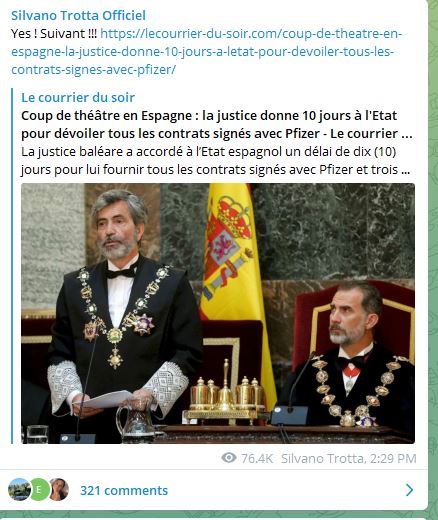
Task: Click the landscape commenter avatar
Action: coord(19,489)
